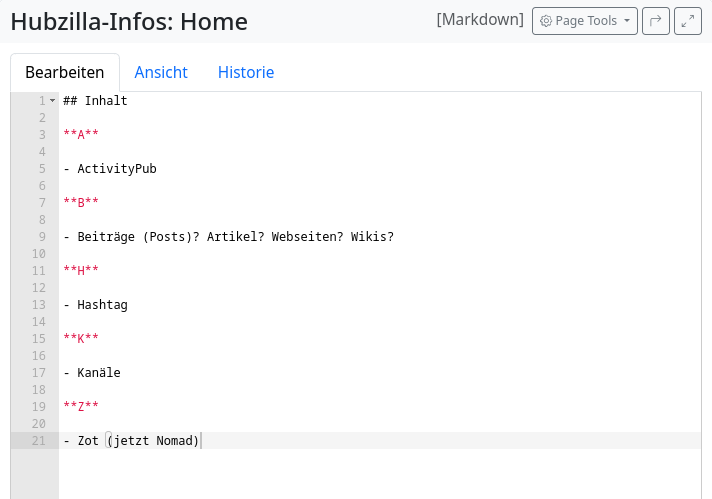This screenshot has height=499, width=712.
Task: Click the '- Kanäle' line of text
Action: click(x=92, y=373)
